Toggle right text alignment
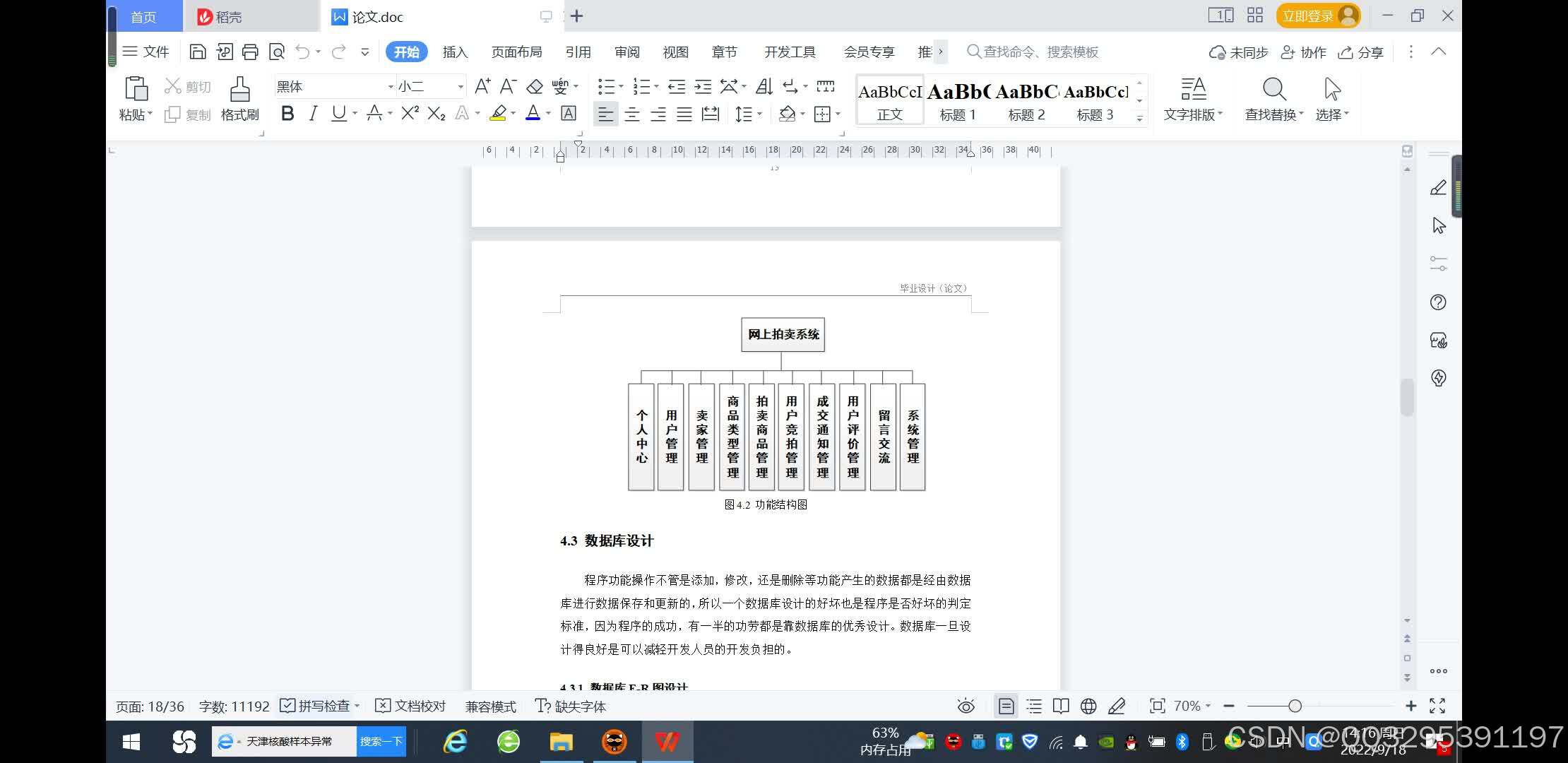Viewport: 1568px width, 763px height. (658, 114)
